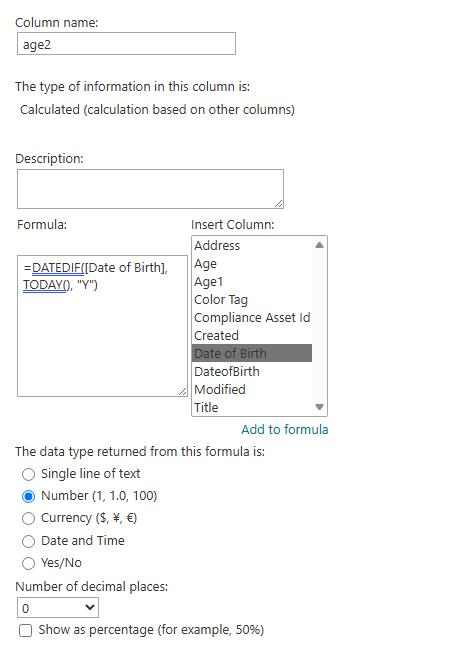Viewport: 475px width, 656px height.
Task: Choose Compliance Asset Id from the list
Action: click(x=252, y=318)
